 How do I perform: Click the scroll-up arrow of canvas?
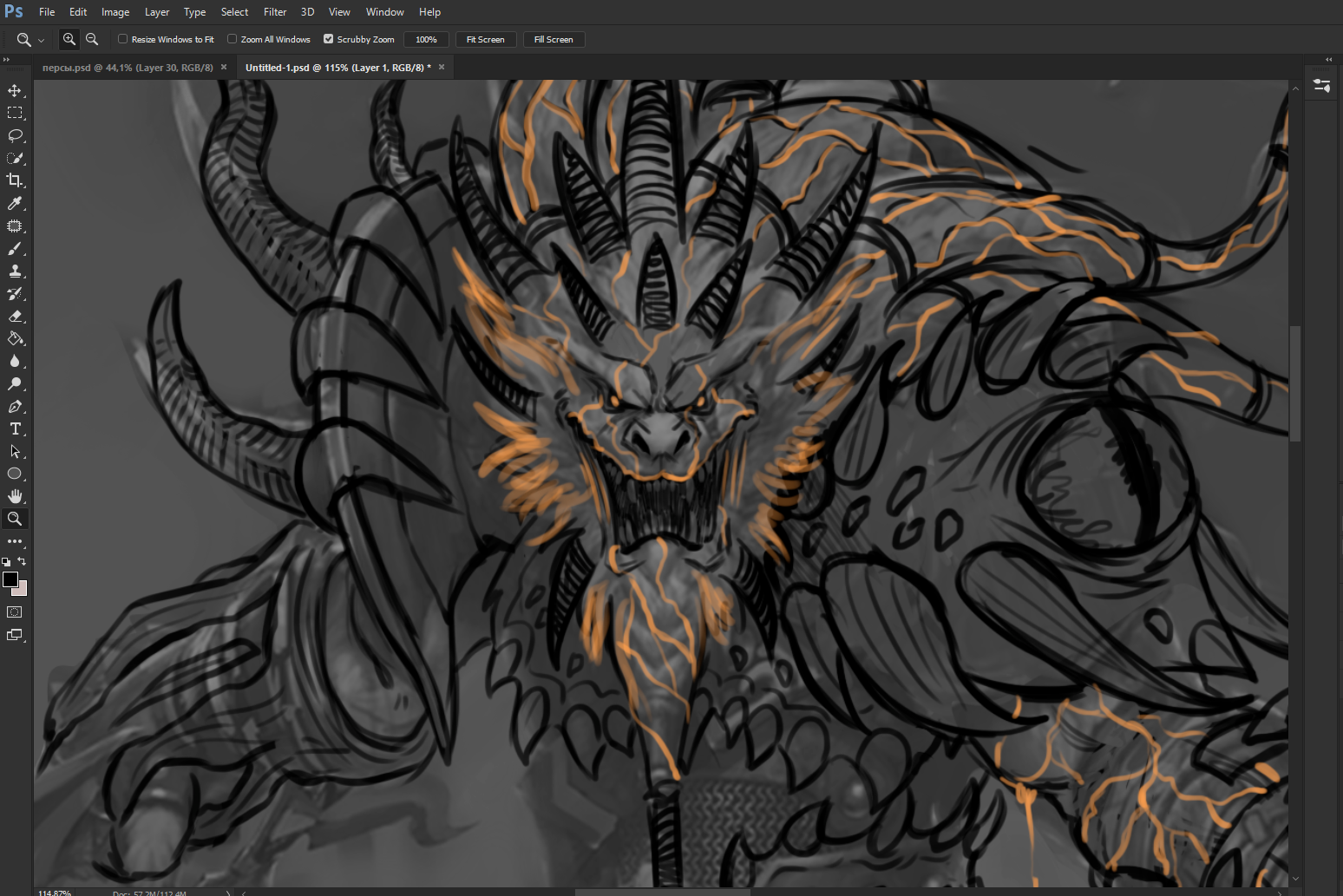click(x=1295, y=88)
